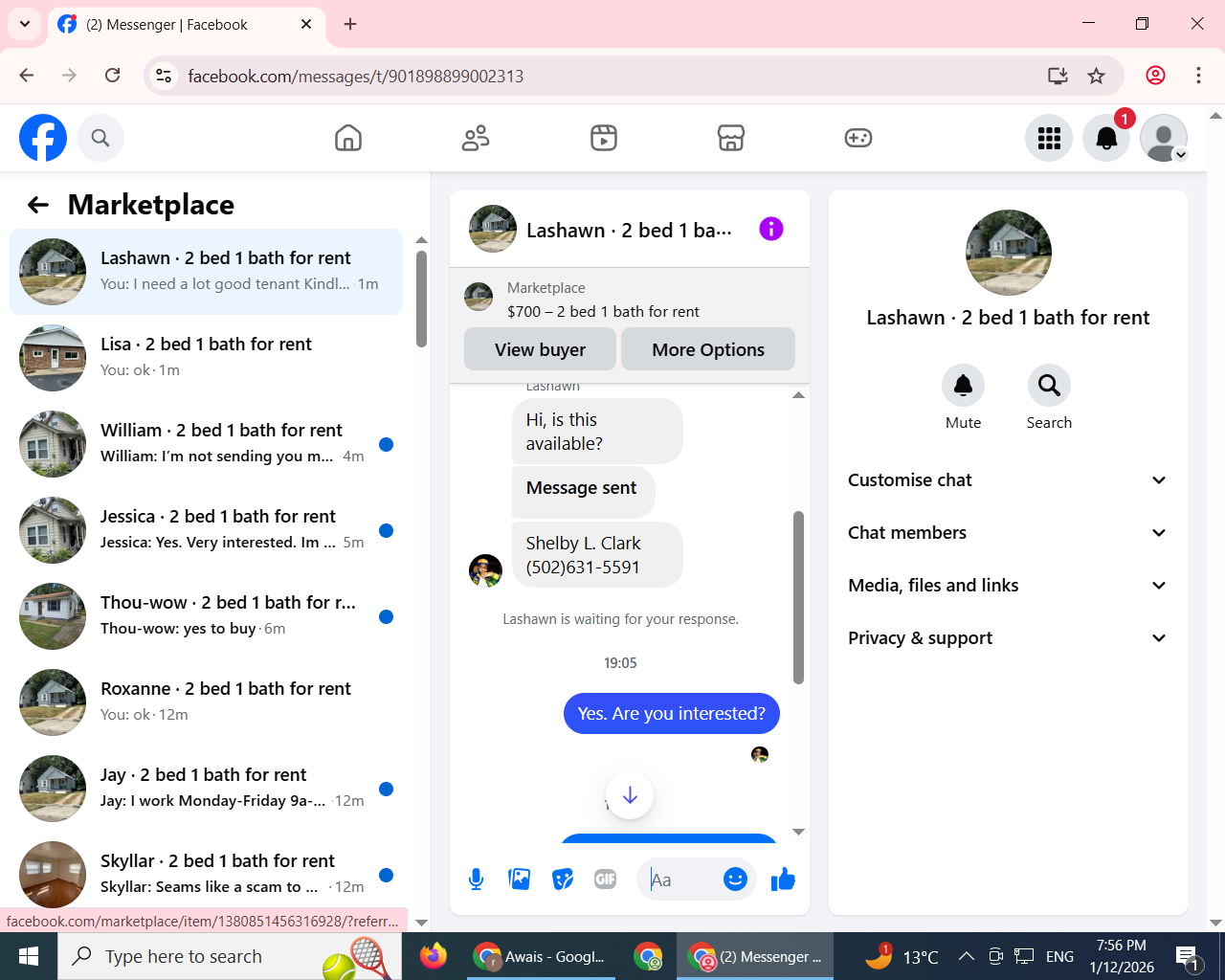Open the Windows notification center icon
The image size is (1225, 980).
click(x=1188, y=956)
